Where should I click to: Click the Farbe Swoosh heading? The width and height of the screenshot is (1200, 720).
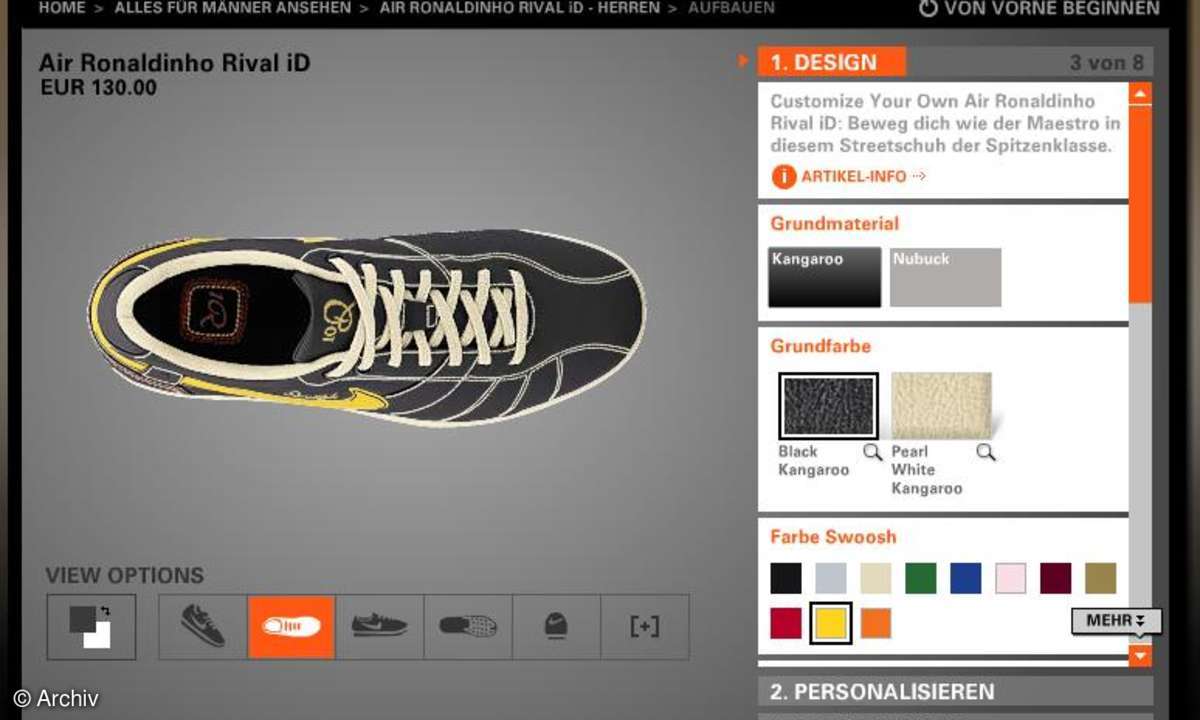(833, 537)
